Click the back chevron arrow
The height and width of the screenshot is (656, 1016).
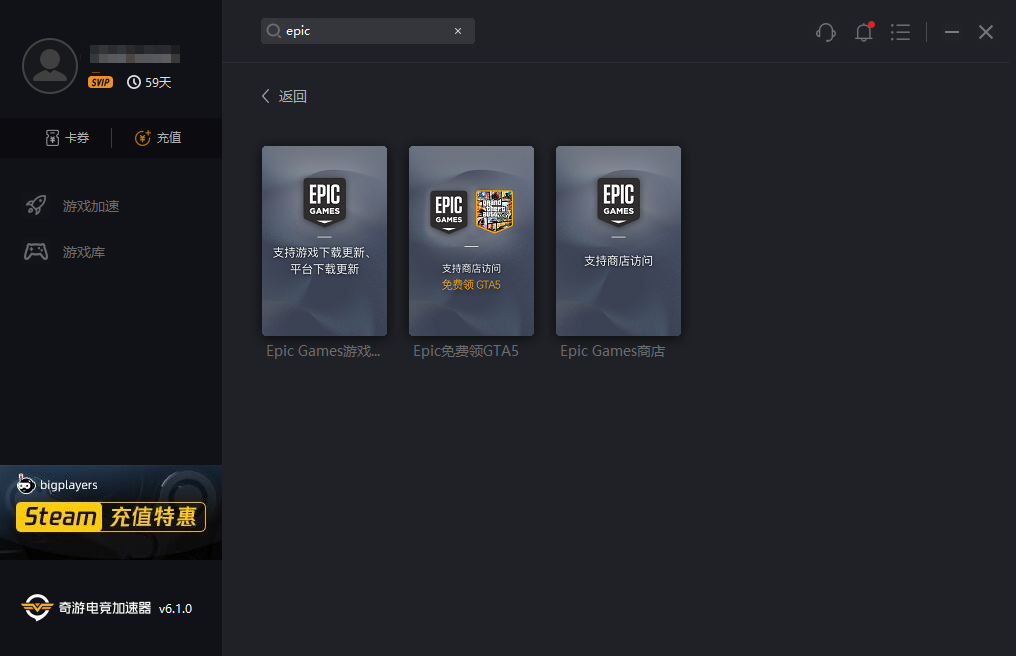tap(266, 97)
